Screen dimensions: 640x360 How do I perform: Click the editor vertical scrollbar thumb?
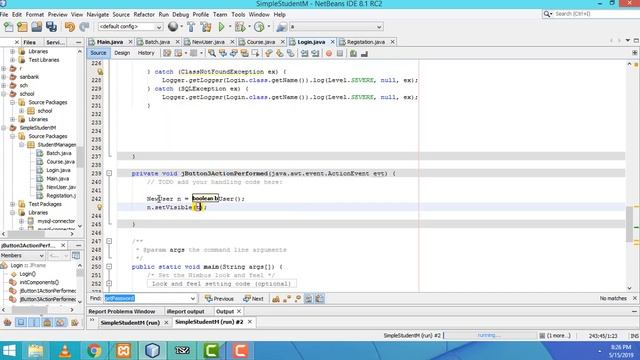point(629,224)
